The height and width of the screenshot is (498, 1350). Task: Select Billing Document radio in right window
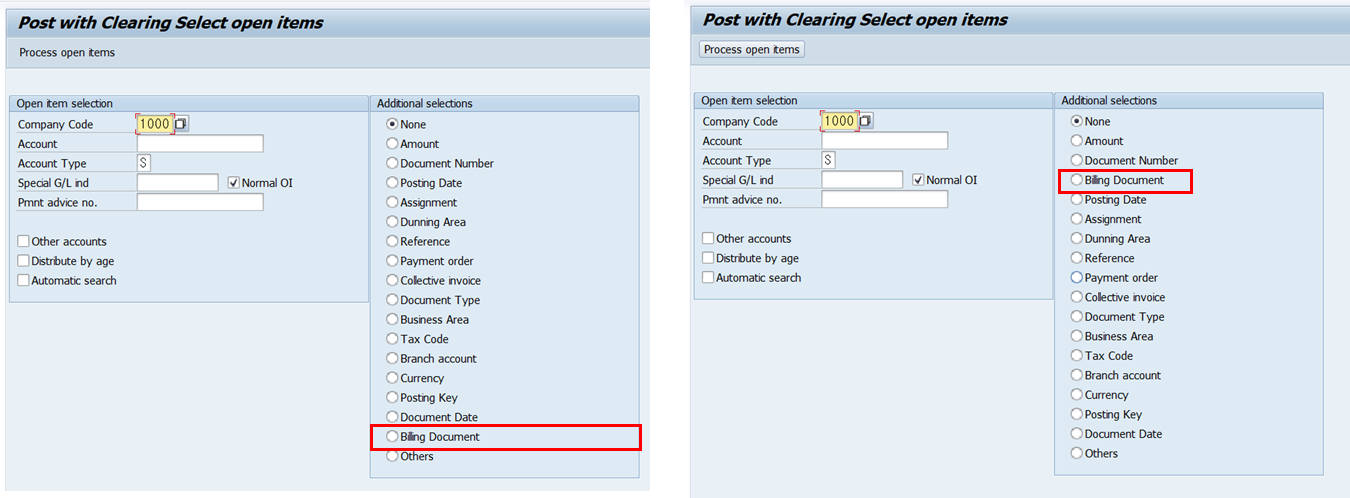tap(1076, 180)
